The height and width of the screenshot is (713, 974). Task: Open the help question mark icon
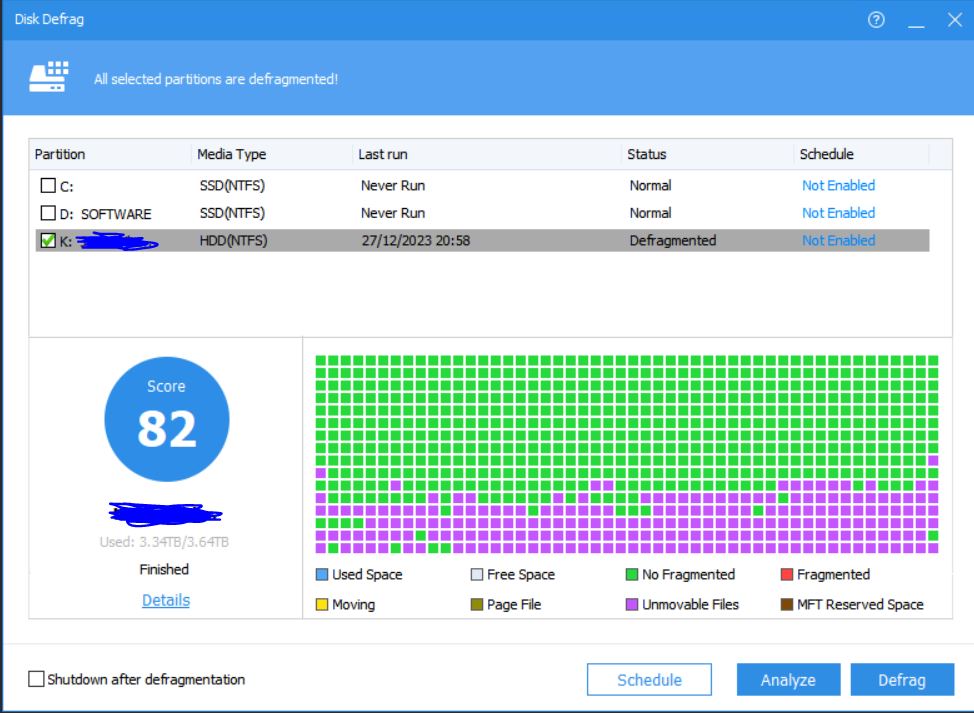[876, 20]
